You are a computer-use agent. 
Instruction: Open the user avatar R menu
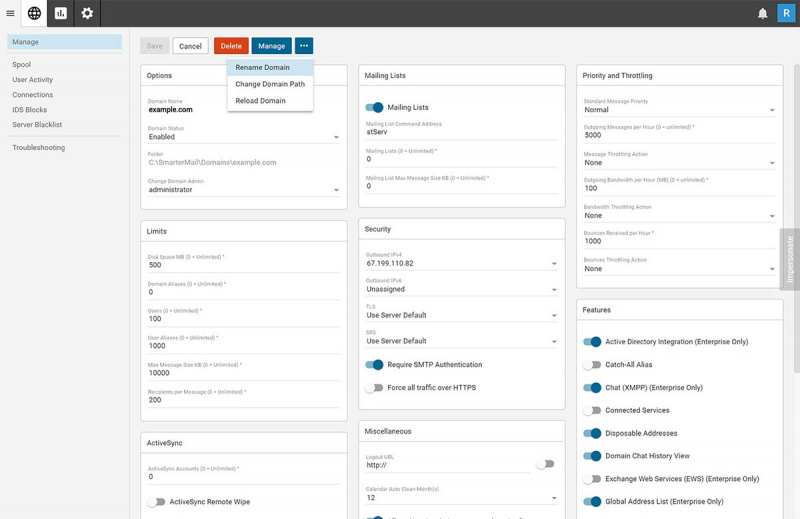pos(785,13)
